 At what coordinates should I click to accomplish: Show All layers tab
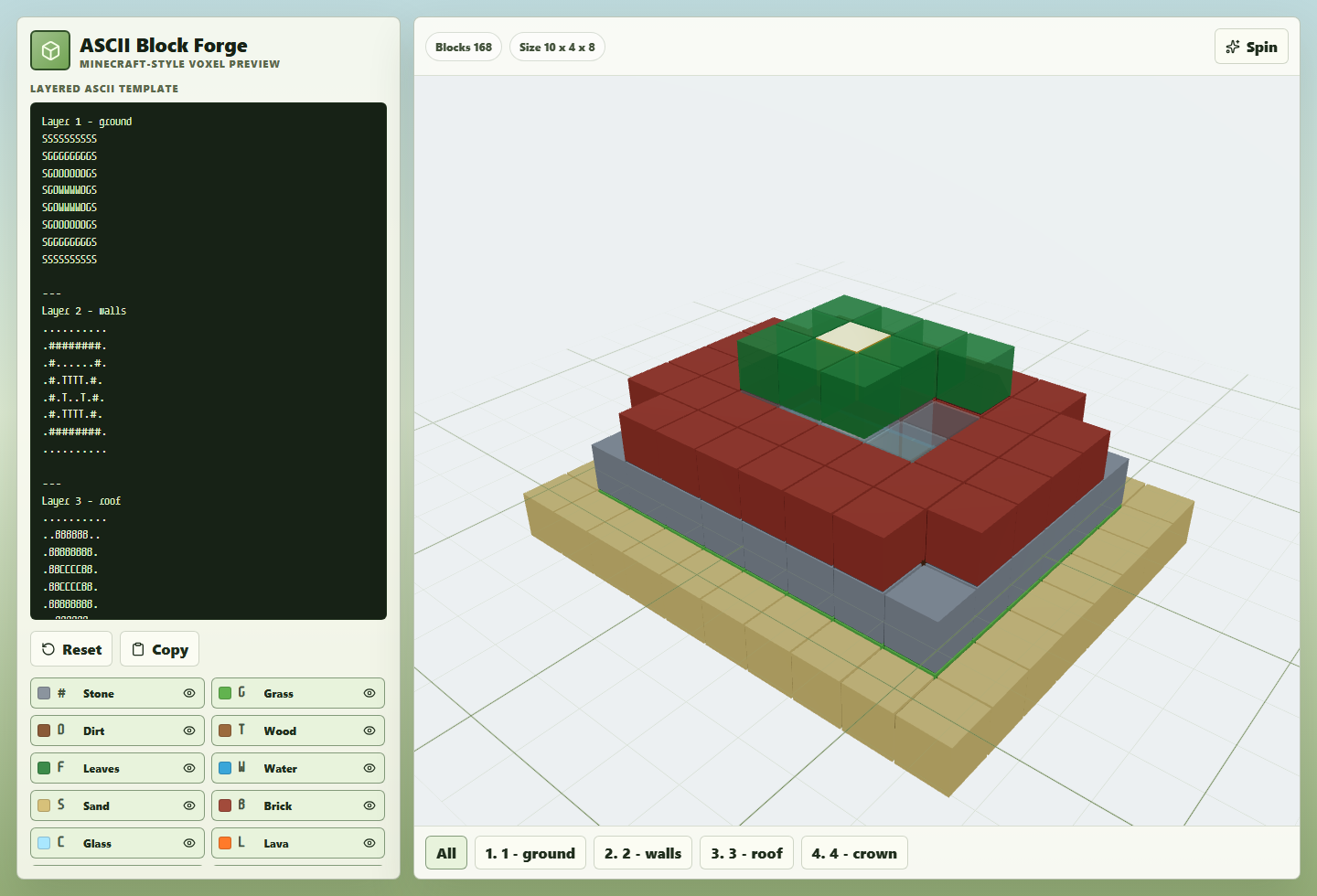tap(446, 853)
